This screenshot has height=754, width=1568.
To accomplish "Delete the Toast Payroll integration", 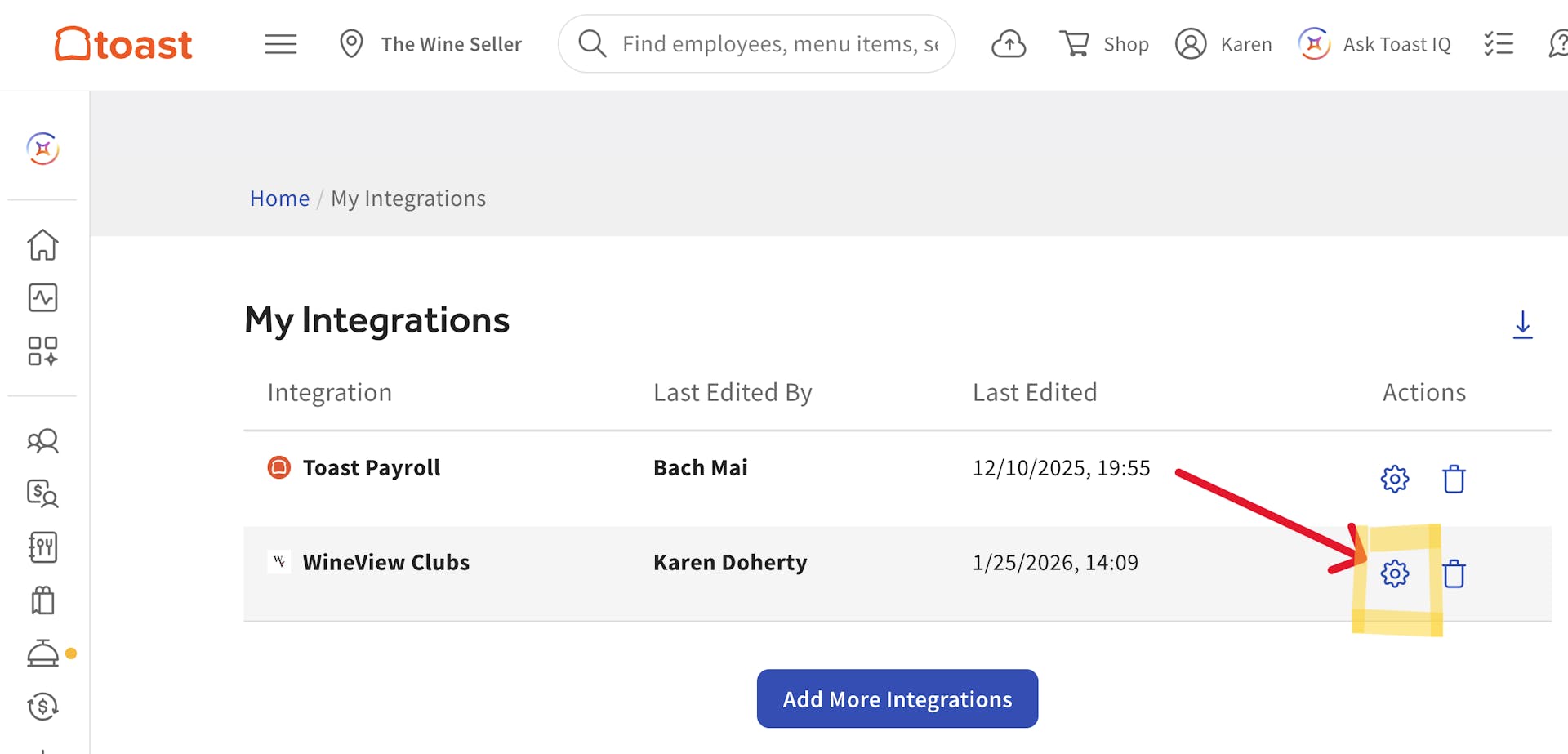I will tap(1454, 480).
